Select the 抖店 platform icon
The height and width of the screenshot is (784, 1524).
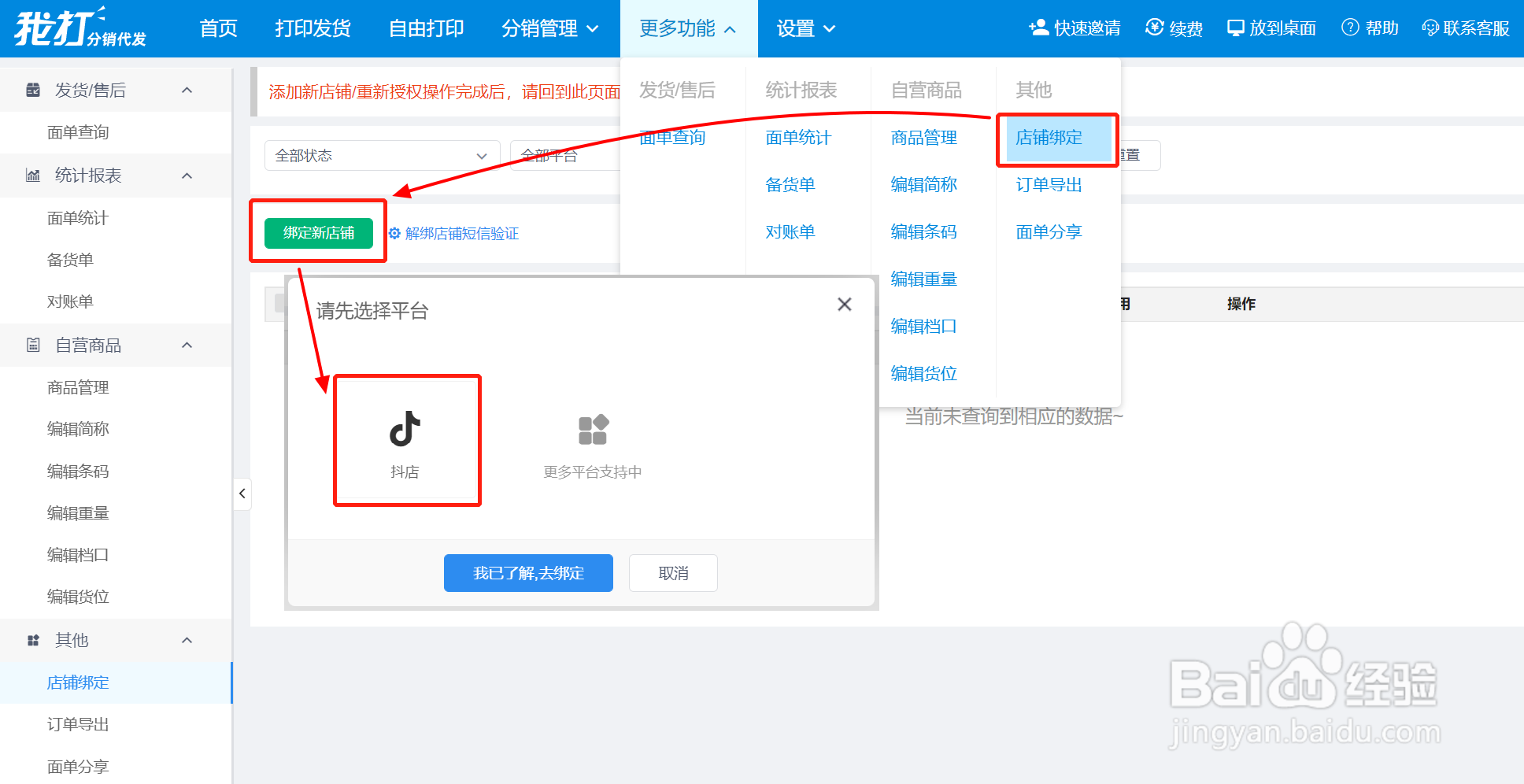(x=405, y=430)
